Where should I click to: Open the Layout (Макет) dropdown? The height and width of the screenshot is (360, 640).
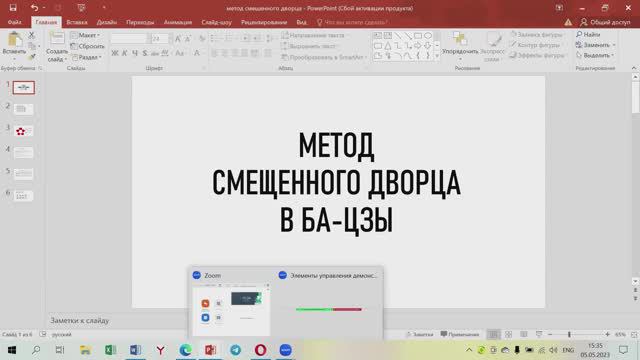coord(85,36)
